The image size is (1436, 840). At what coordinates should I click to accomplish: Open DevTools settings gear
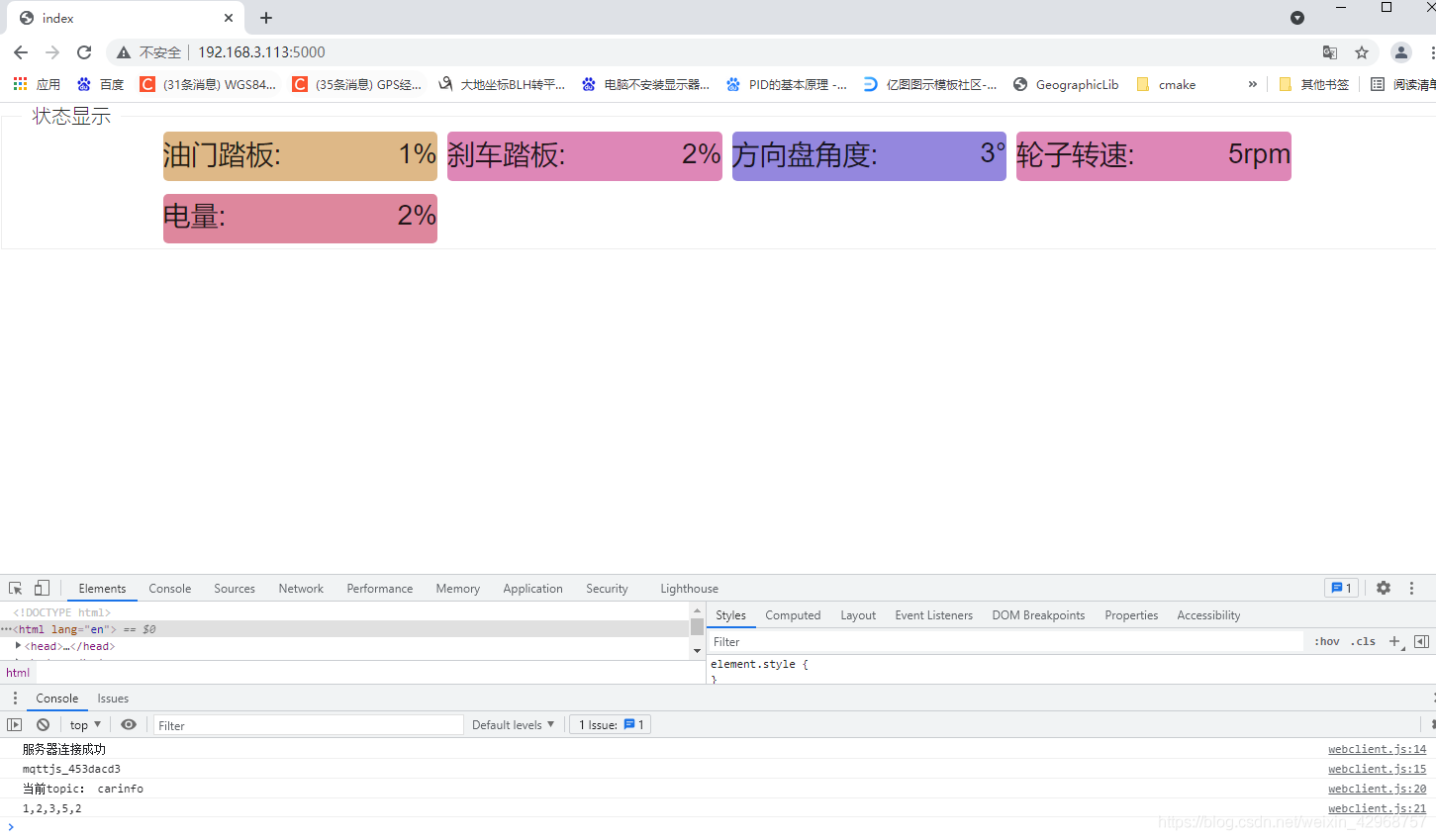pos(1384,588)
